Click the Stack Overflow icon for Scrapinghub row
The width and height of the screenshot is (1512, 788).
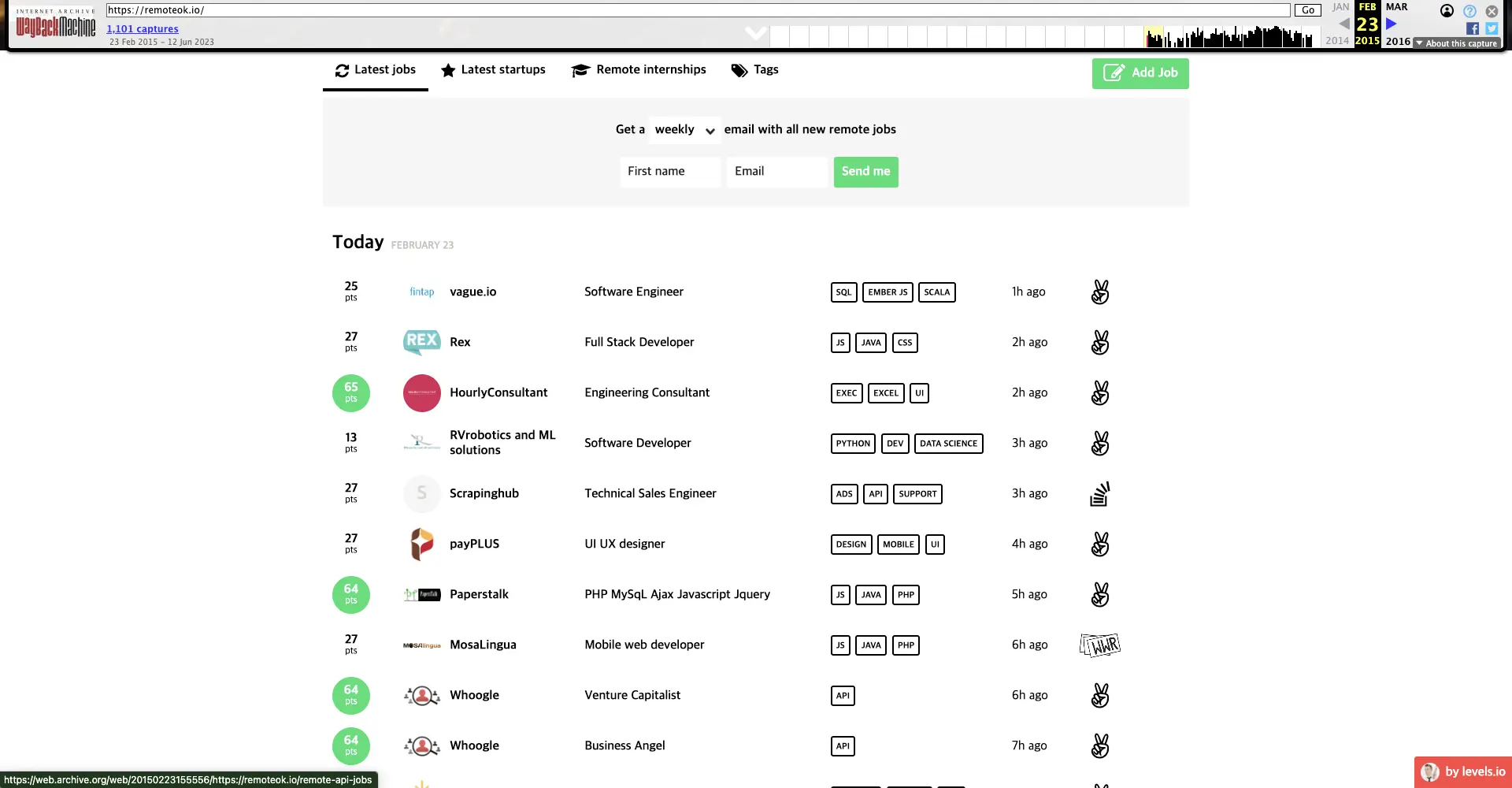pyautogui.click(x=1100, y=494)
